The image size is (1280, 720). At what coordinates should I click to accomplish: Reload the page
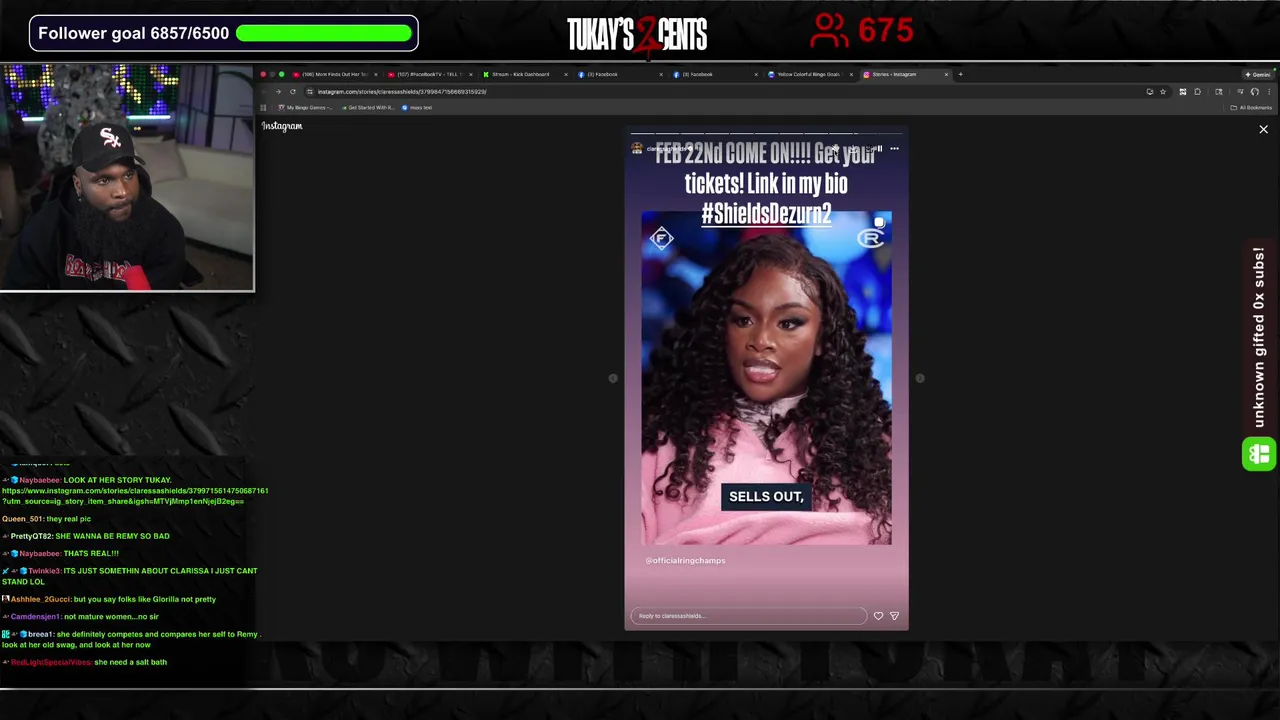293,92
